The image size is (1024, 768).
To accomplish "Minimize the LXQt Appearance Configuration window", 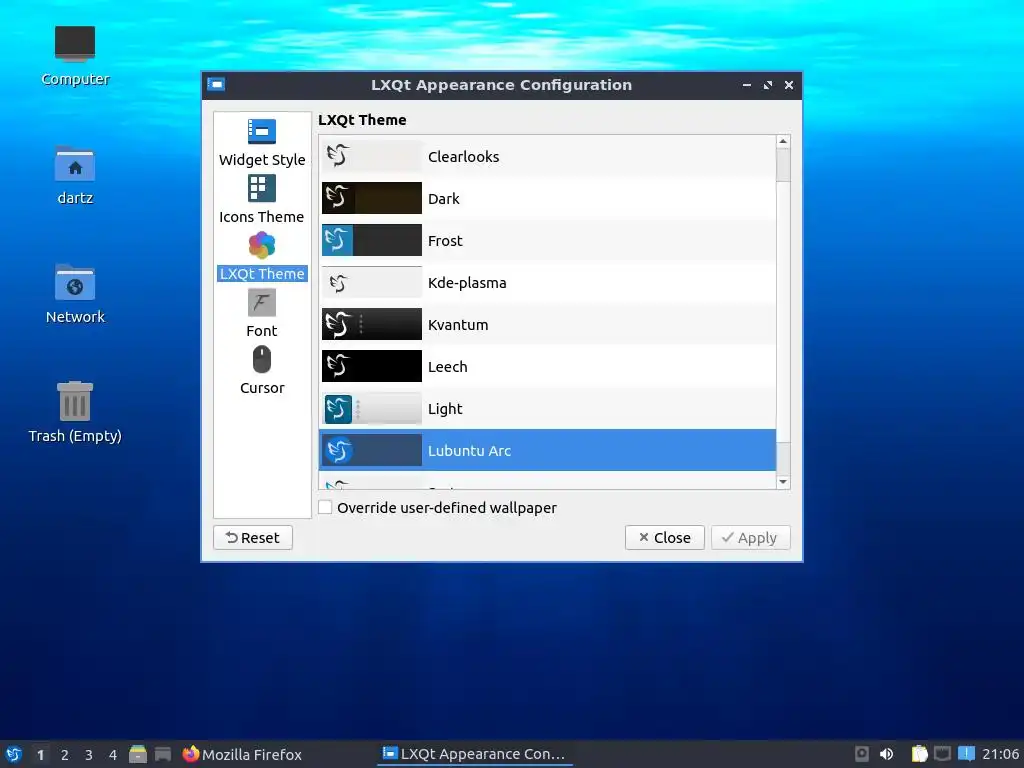I will coord(746,85).
